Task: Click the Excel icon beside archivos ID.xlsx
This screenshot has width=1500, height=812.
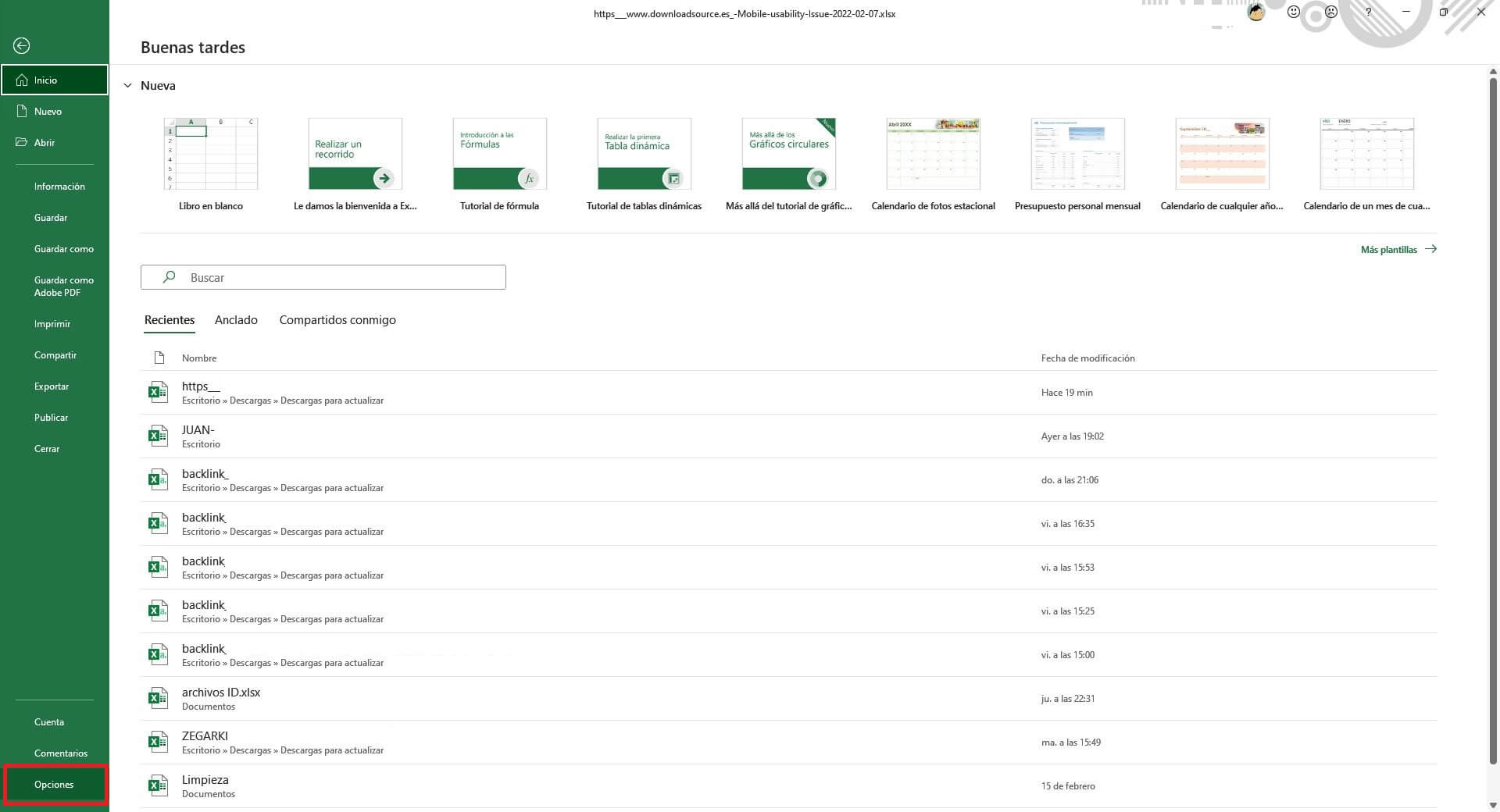Action: [158, 698]
